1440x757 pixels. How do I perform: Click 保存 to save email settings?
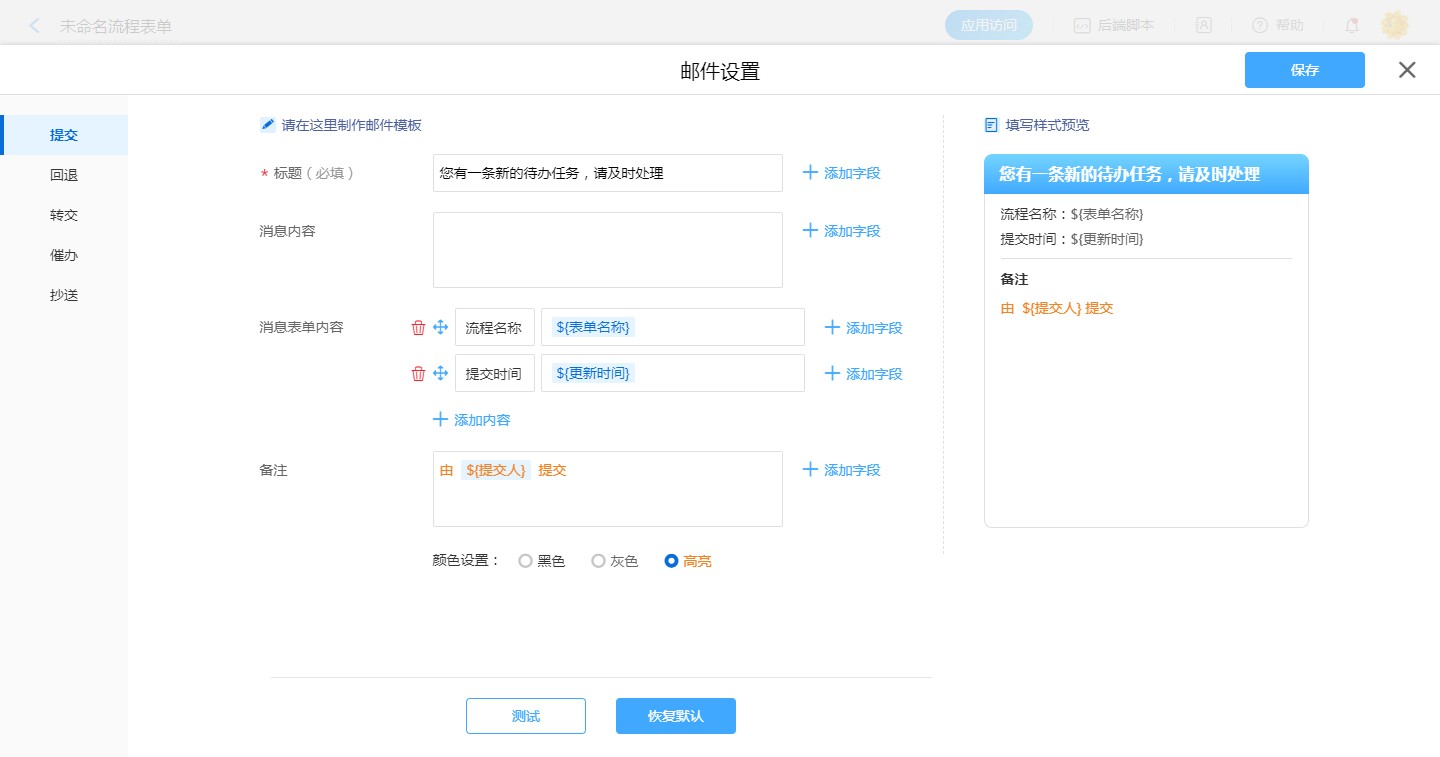(1304, 70)
